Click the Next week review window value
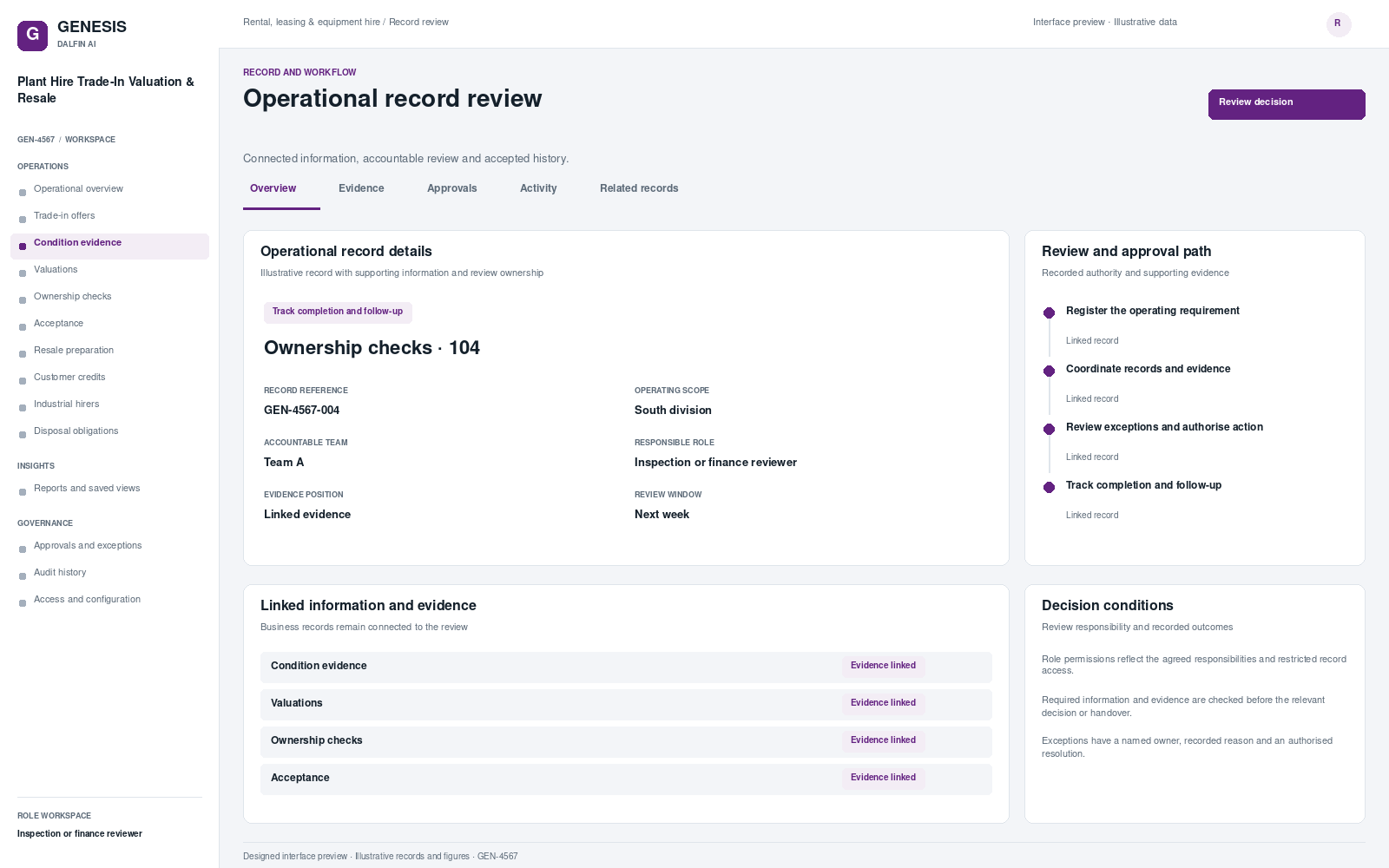Screen dimensions: 1389x868 [x=662, y=515]
